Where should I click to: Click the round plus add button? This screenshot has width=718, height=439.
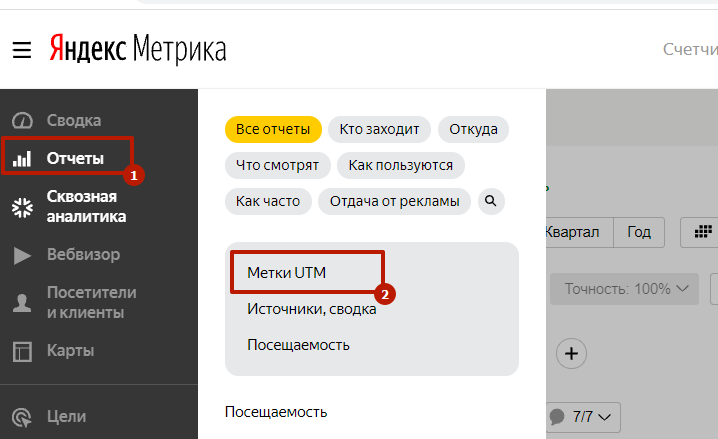[x=571, y=353]
